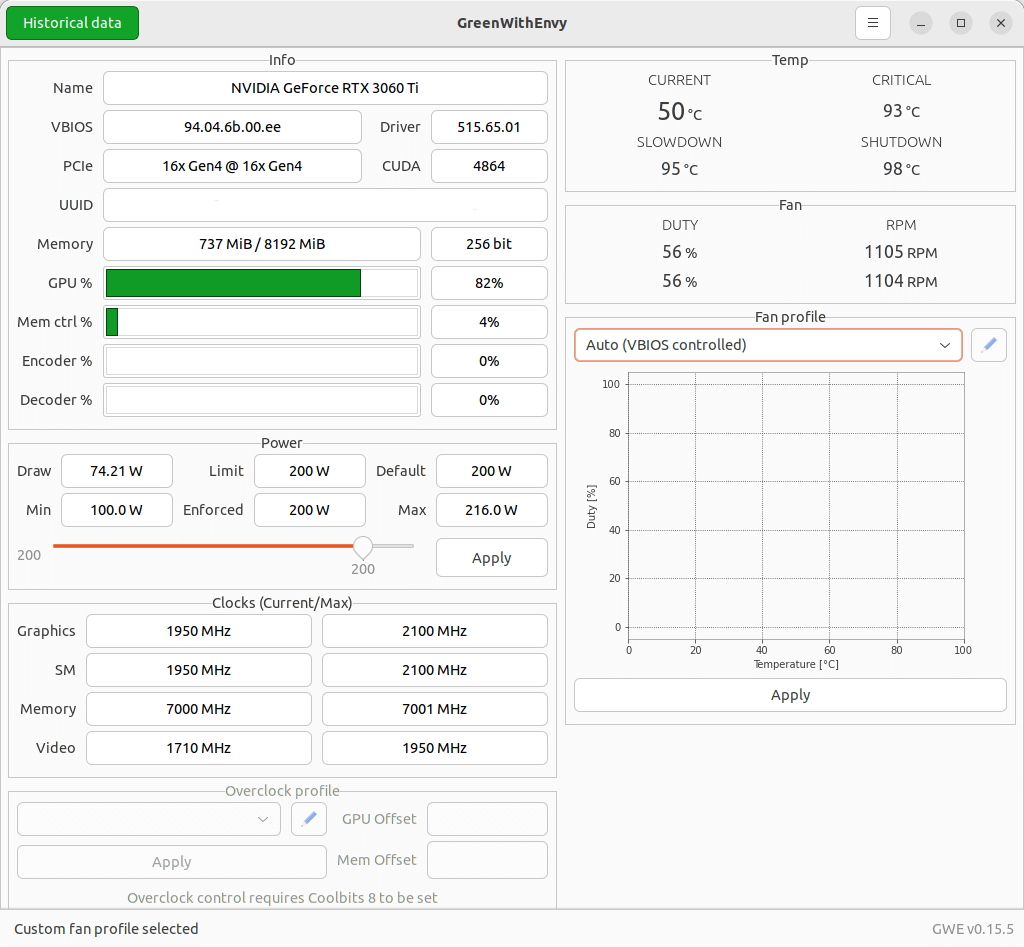Click the max Graphics clock 2100 MHz
This screenshot has height=947, width=1024.
[x=435, y=631]
